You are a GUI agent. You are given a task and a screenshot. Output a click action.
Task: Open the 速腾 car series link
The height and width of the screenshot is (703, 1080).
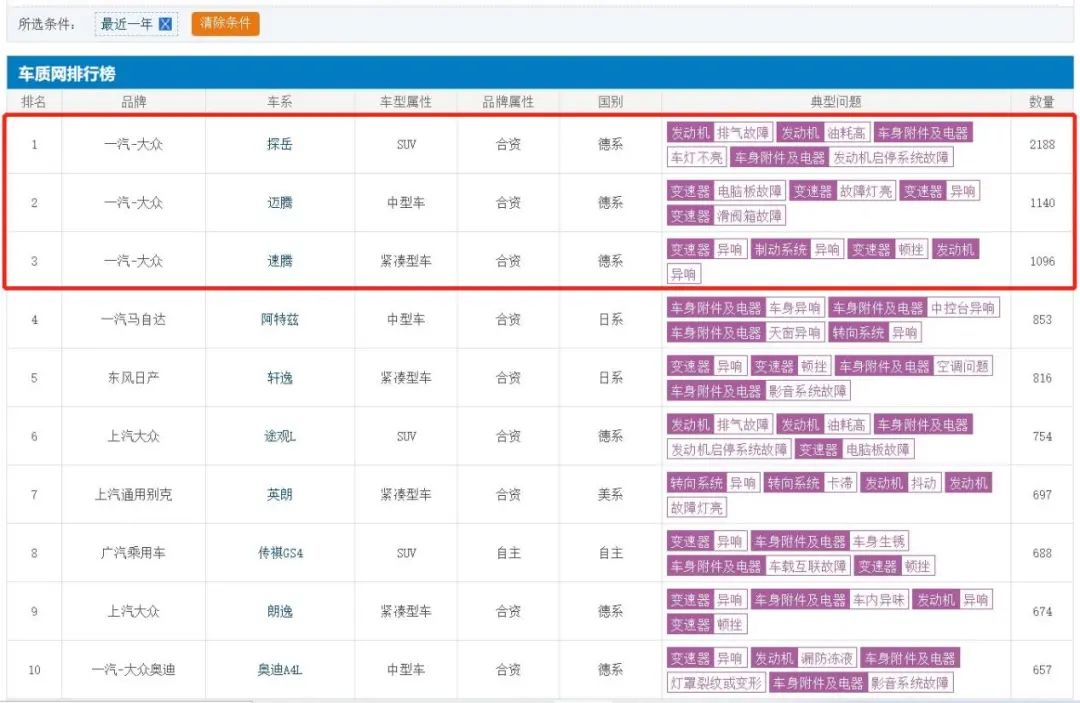280,261
